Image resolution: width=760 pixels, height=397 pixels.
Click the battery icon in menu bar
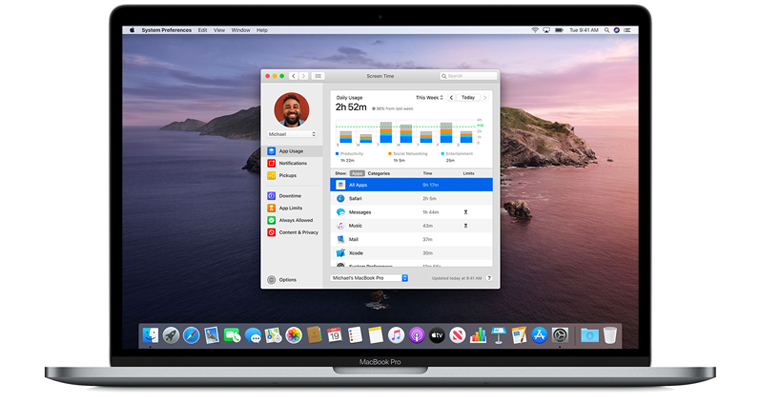pyautogui.click(x=559, y=30)
